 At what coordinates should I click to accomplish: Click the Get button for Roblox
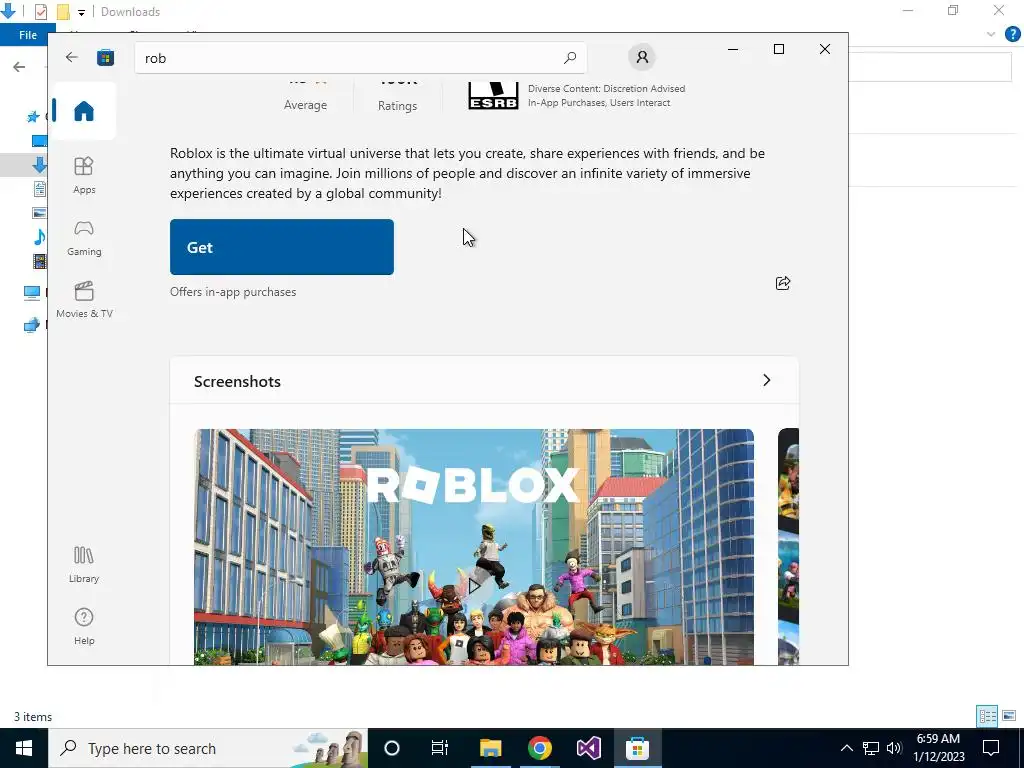(281, 247)
